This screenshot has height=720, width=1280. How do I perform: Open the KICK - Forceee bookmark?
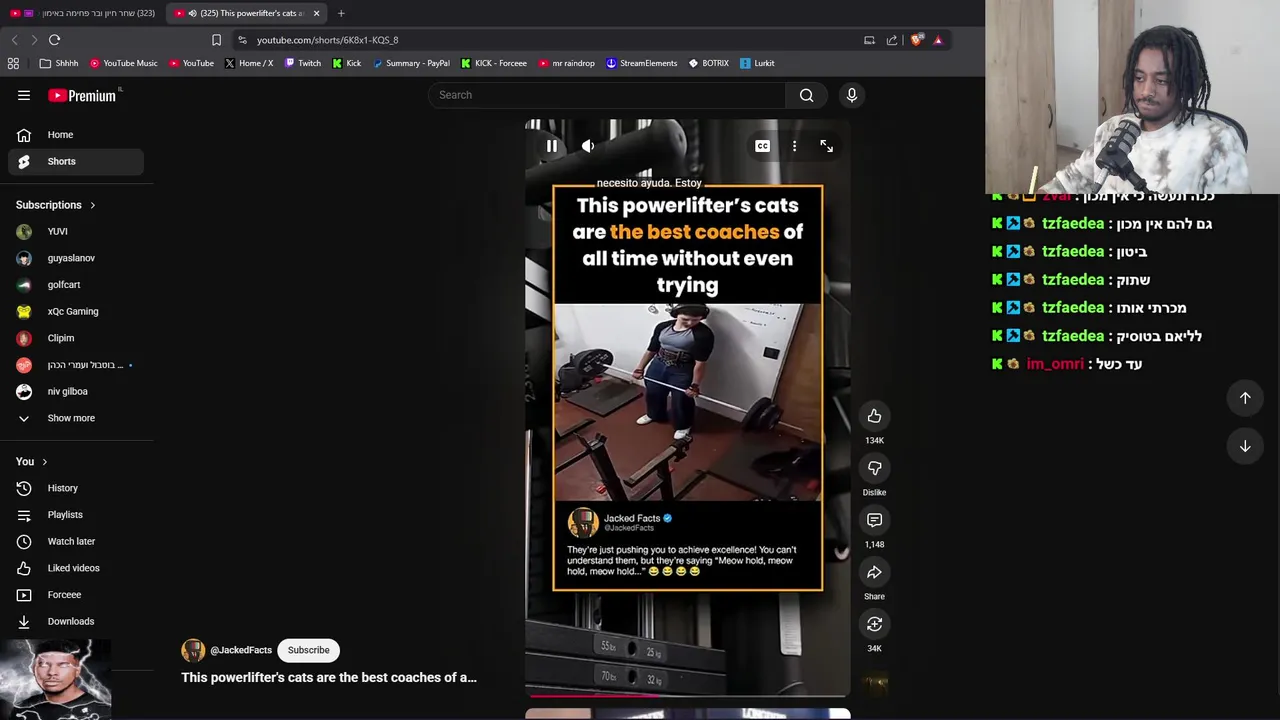point(494,63)
